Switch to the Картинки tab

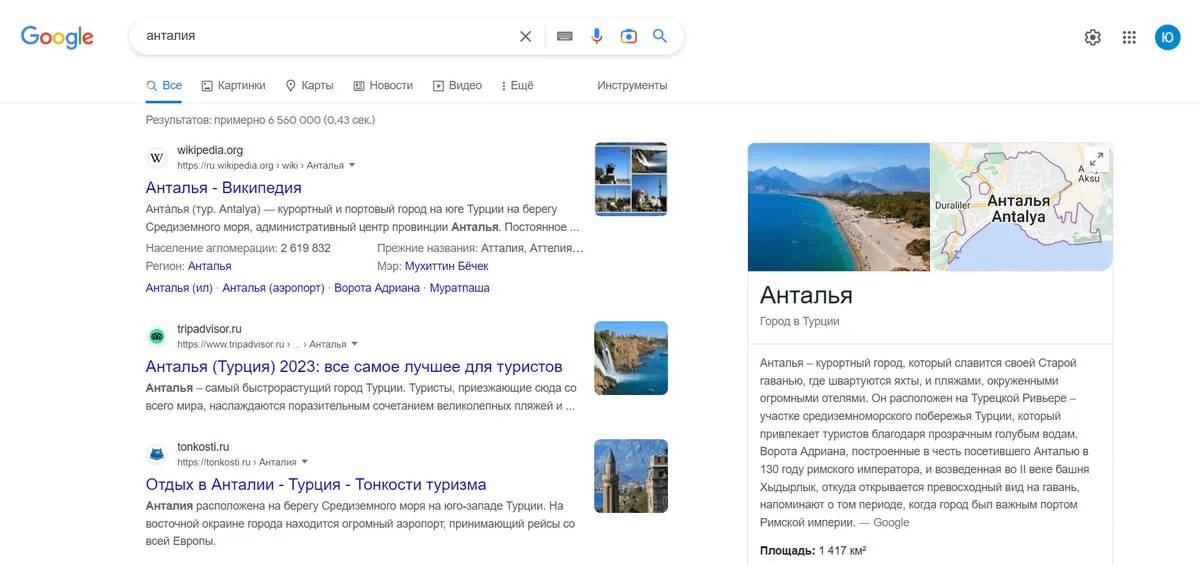pos(233,86)
